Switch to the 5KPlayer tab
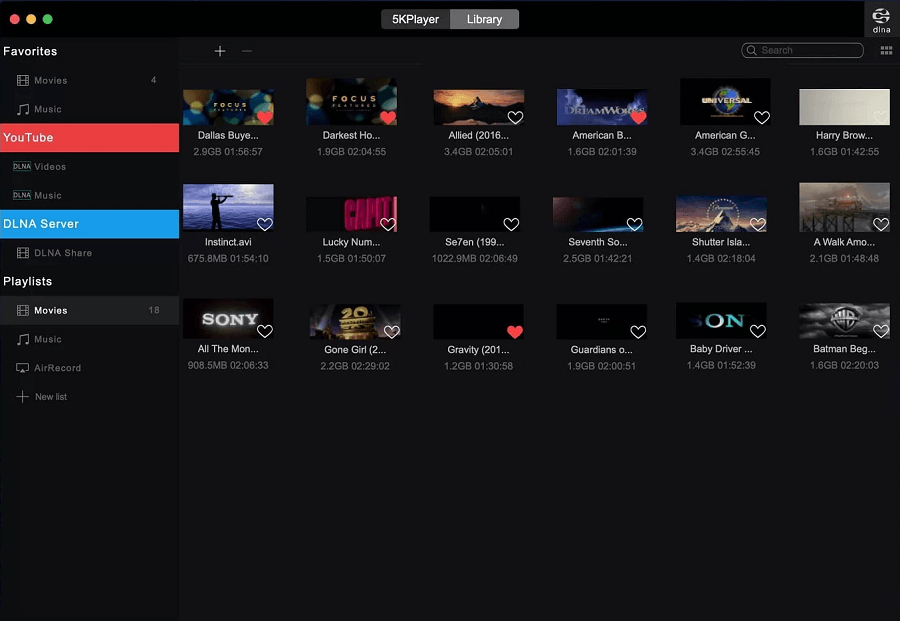The height and width of the screenshot is (621, 900). [x=416, y=19]
